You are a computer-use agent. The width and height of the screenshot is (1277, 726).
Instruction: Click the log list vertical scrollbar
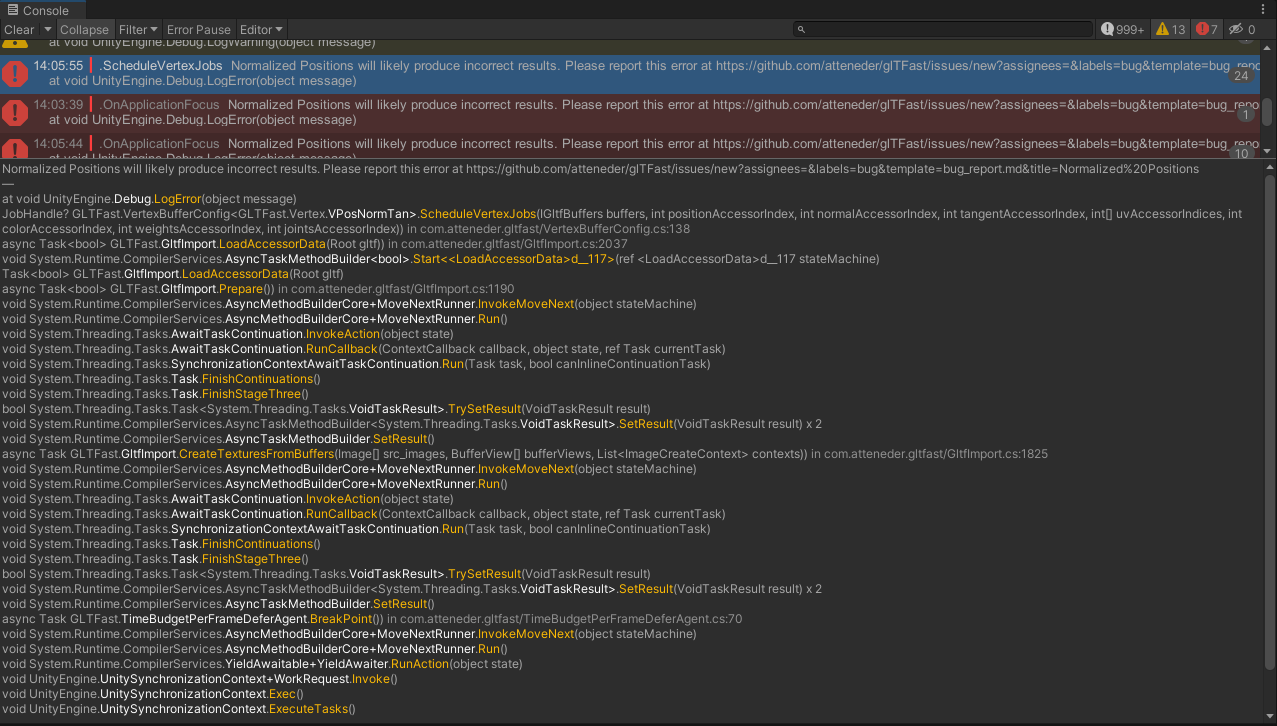(x=1267, y=110)
